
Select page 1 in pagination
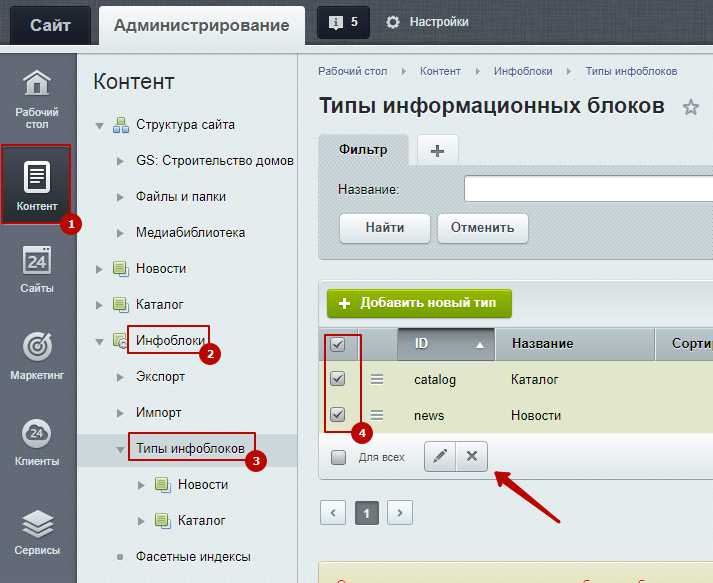point(367,513)
